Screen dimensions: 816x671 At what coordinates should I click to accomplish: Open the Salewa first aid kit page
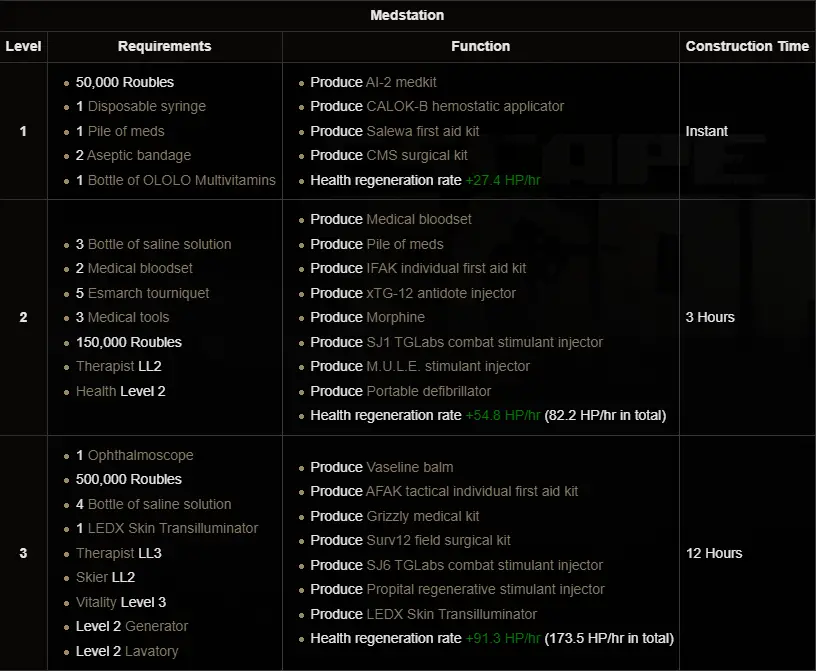pos(423,131)
